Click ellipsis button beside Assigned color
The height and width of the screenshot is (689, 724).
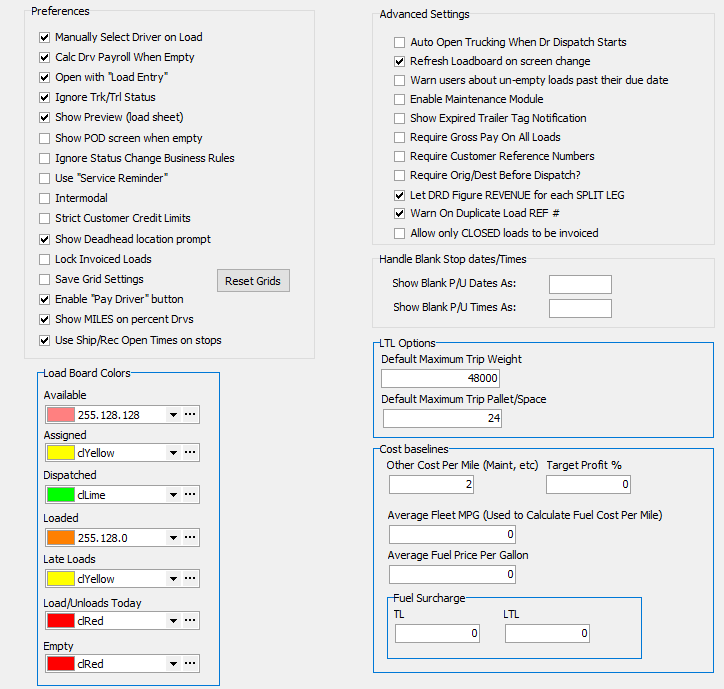point(191,453)
